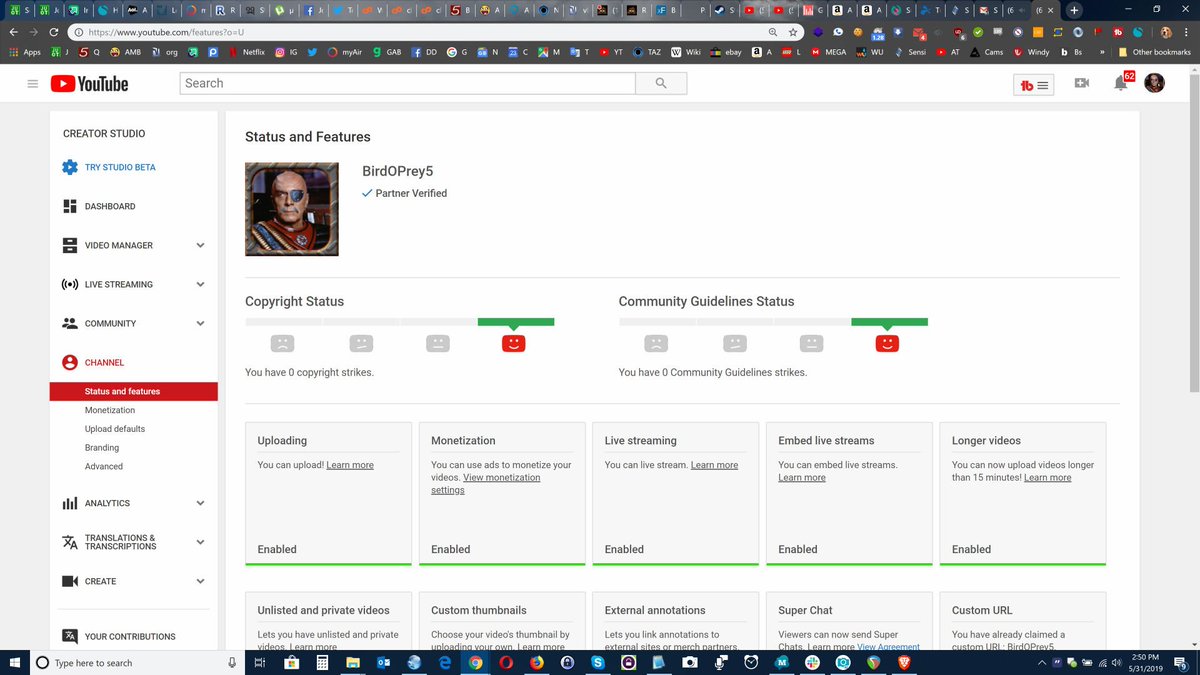The image size is (1200, 675).
Task: Click the Windows taskbar search box
Action: click(x=136, y=662)
